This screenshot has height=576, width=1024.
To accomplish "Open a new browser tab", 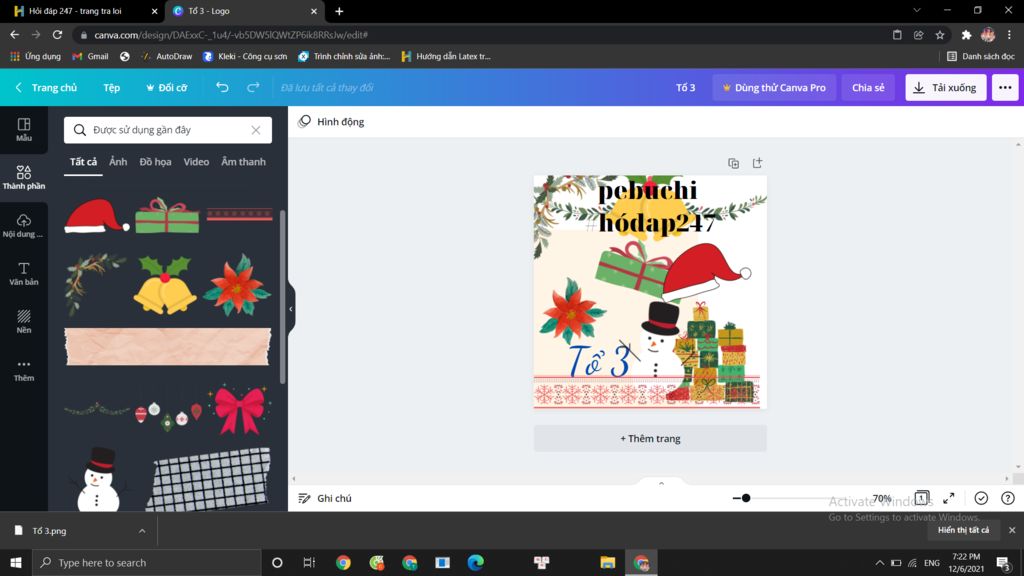I will click(339, 11).
